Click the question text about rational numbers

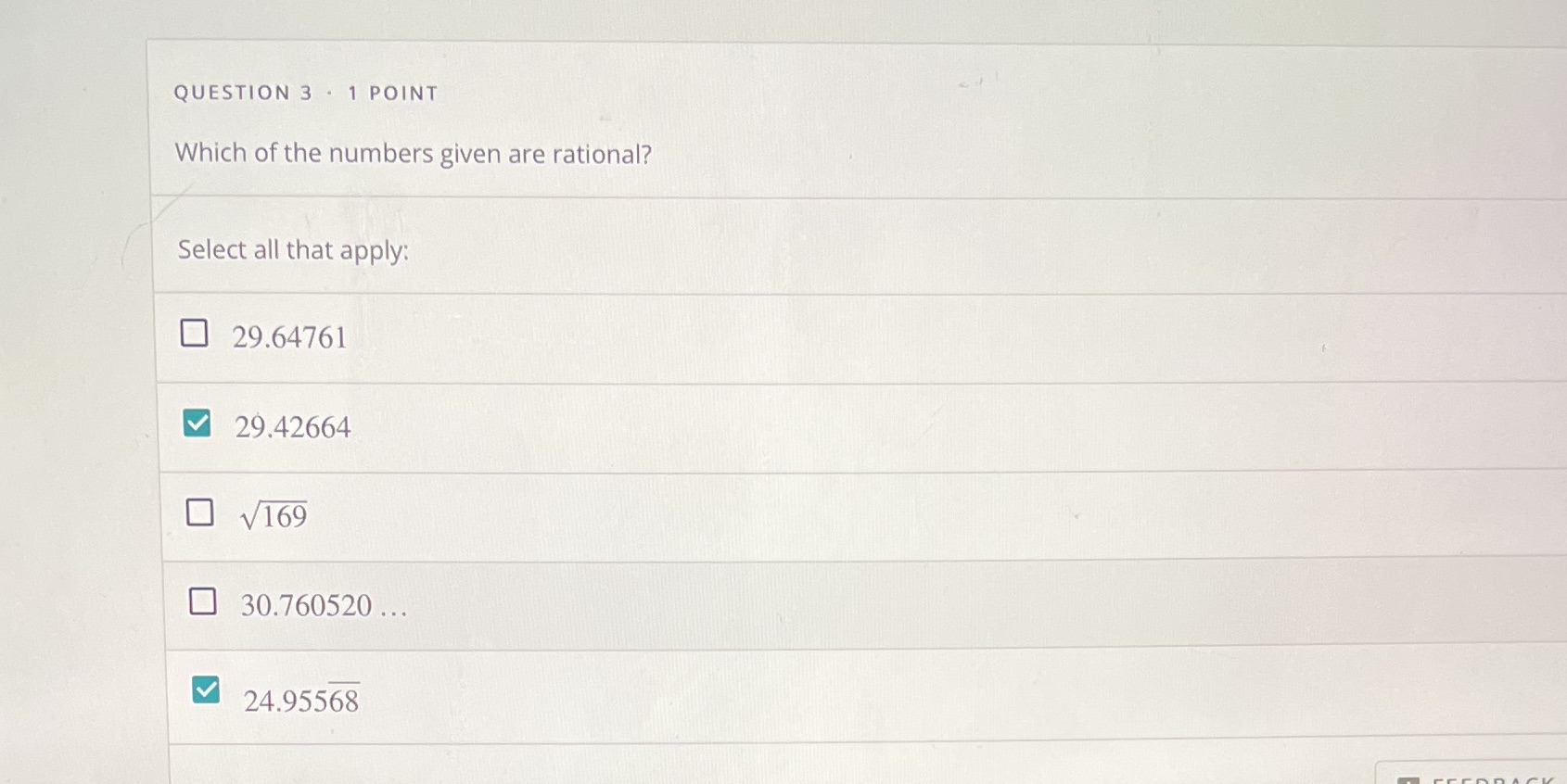414,154
